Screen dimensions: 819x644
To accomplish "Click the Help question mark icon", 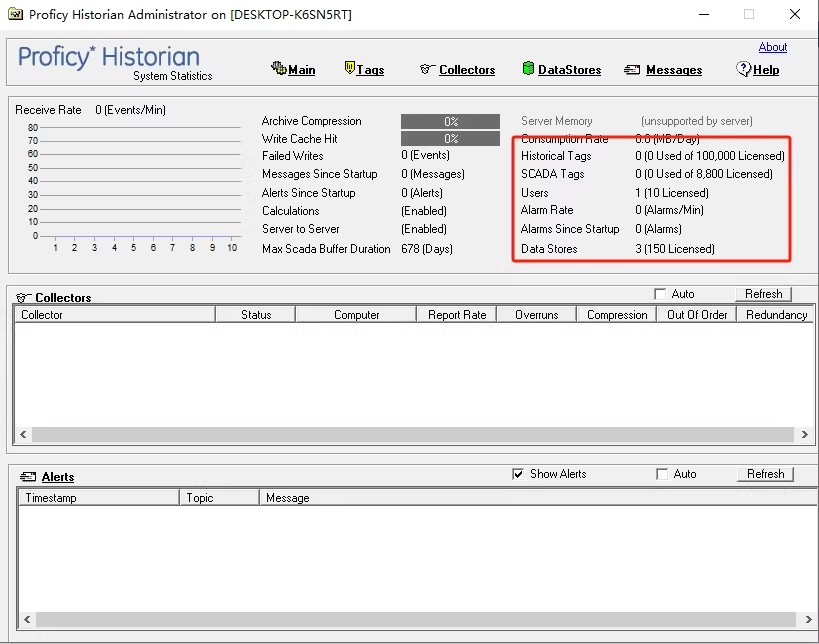I will (743, 68).
